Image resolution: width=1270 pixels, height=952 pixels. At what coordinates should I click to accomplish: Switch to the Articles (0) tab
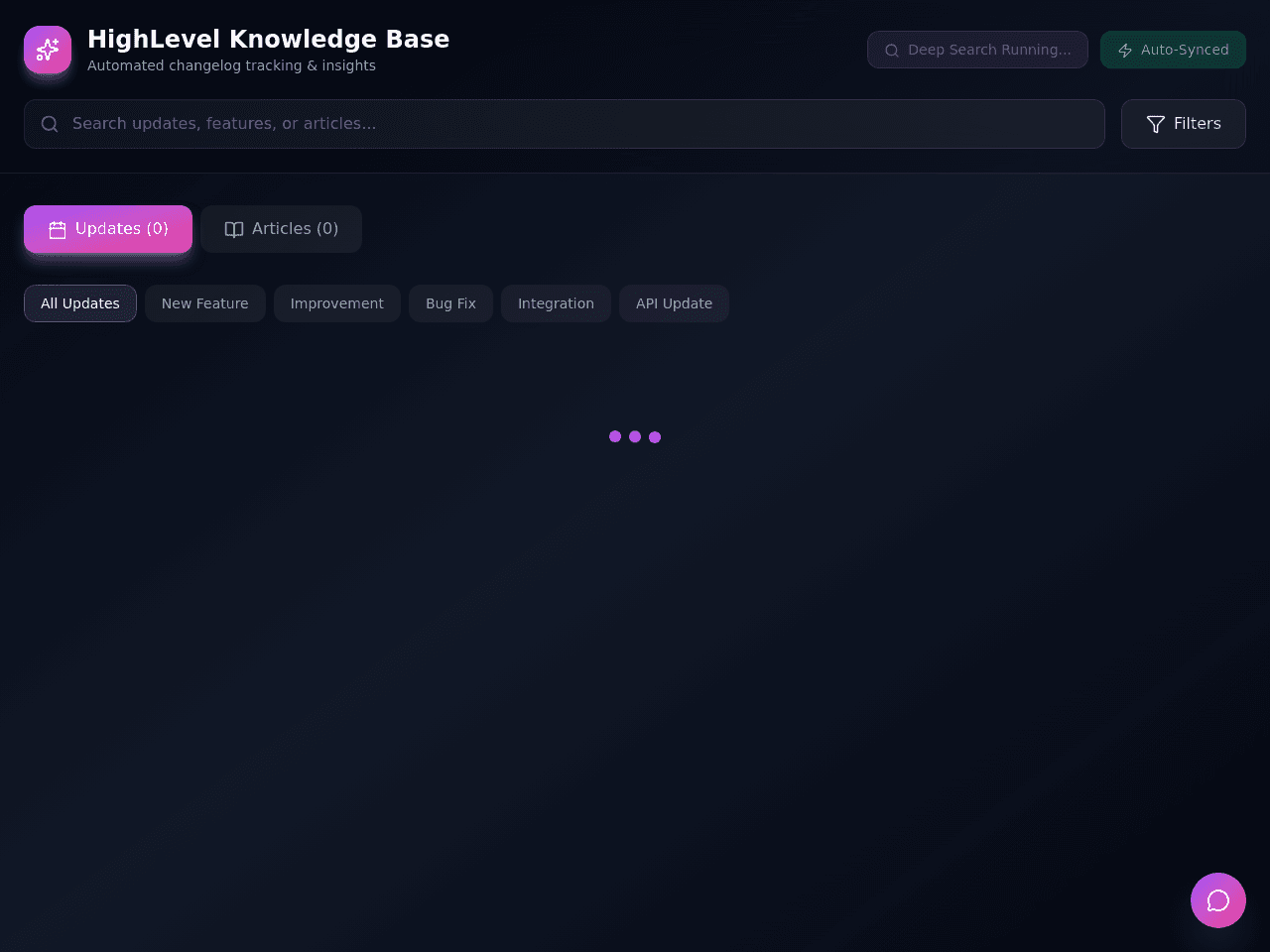282,229
